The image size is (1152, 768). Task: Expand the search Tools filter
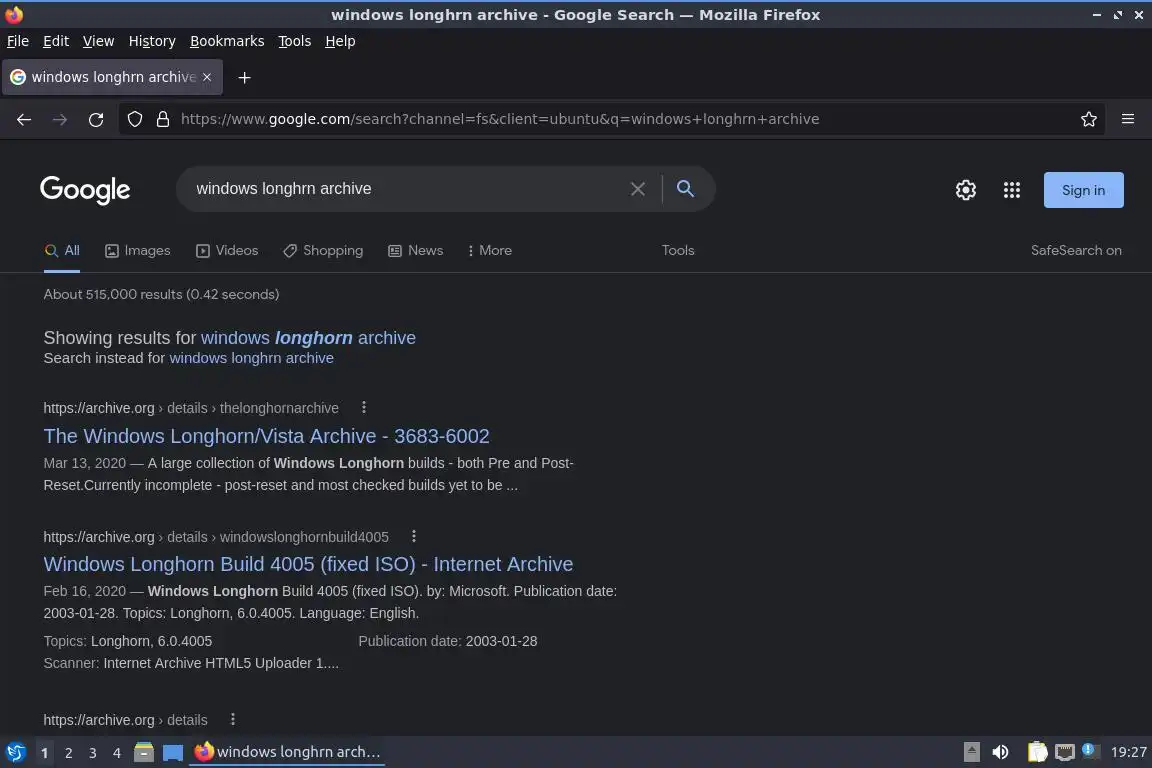tap(678, 251)
